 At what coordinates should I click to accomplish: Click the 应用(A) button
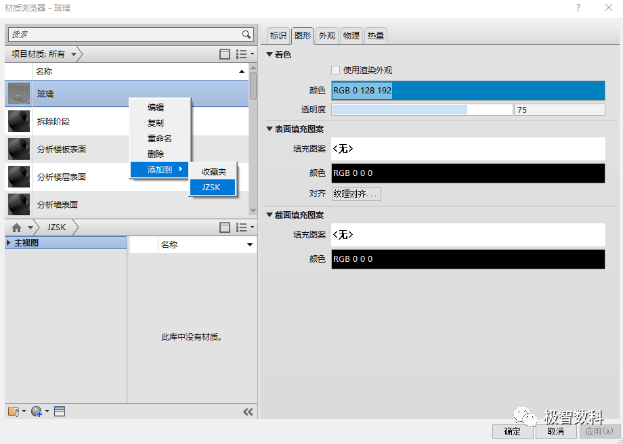tap(600, 431)
